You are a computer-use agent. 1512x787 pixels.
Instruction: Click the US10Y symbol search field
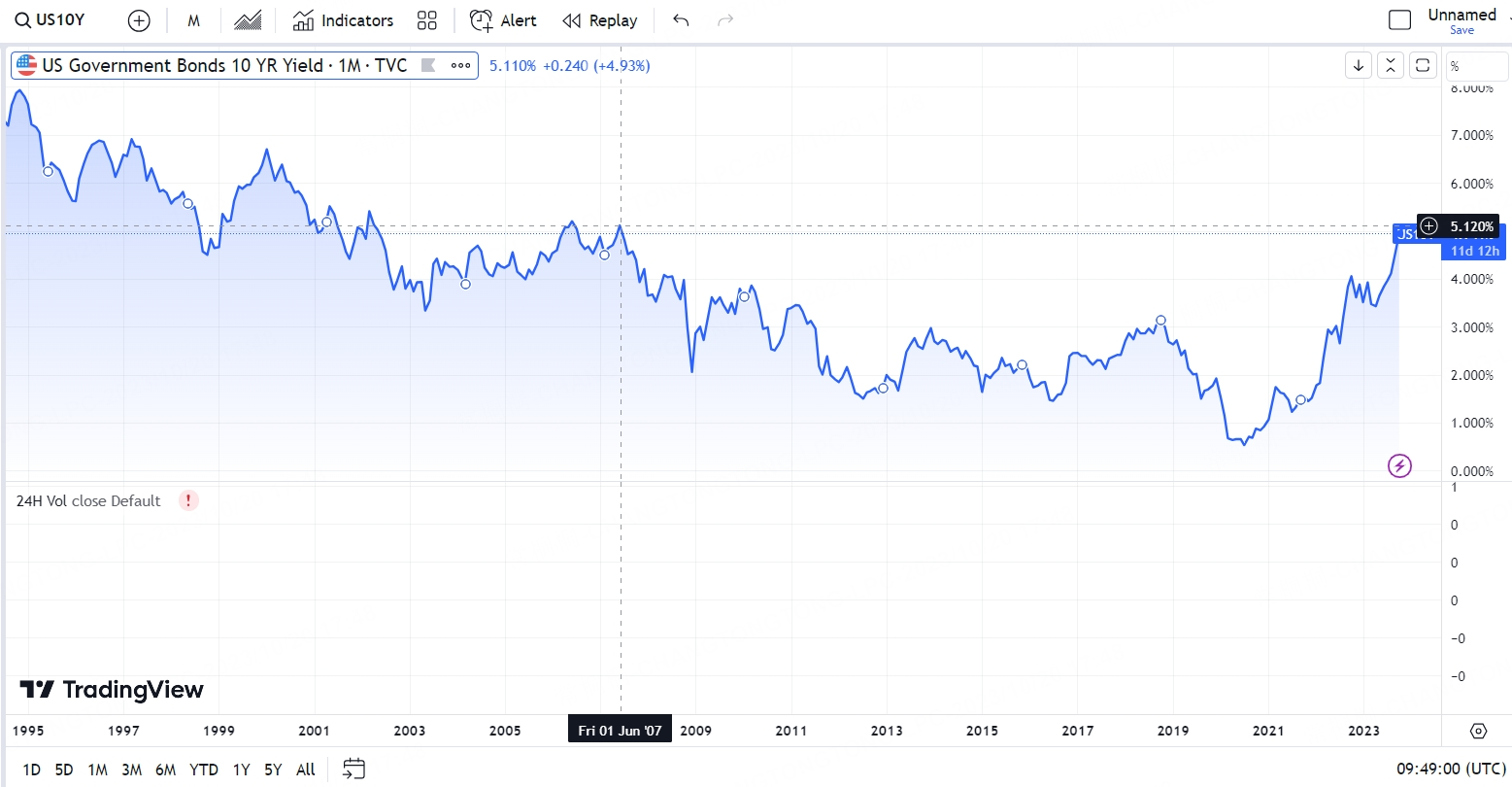pyautogui.click(x=50, y=20)
